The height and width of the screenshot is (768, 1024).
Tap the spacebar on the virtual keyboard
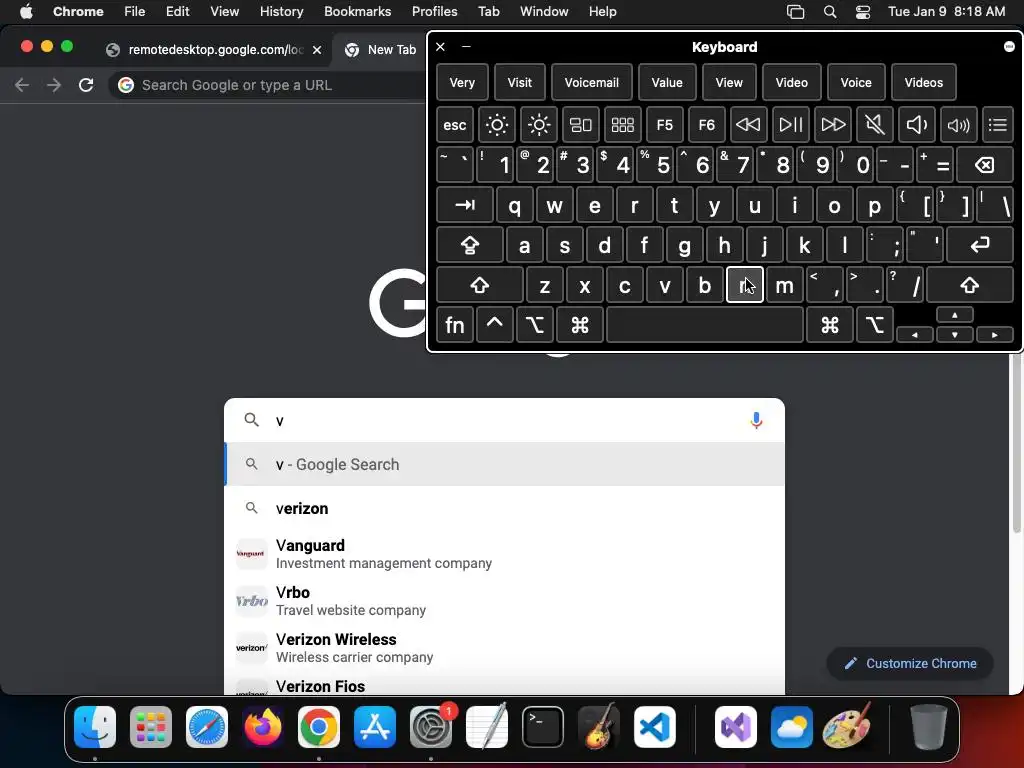[705, 325]
